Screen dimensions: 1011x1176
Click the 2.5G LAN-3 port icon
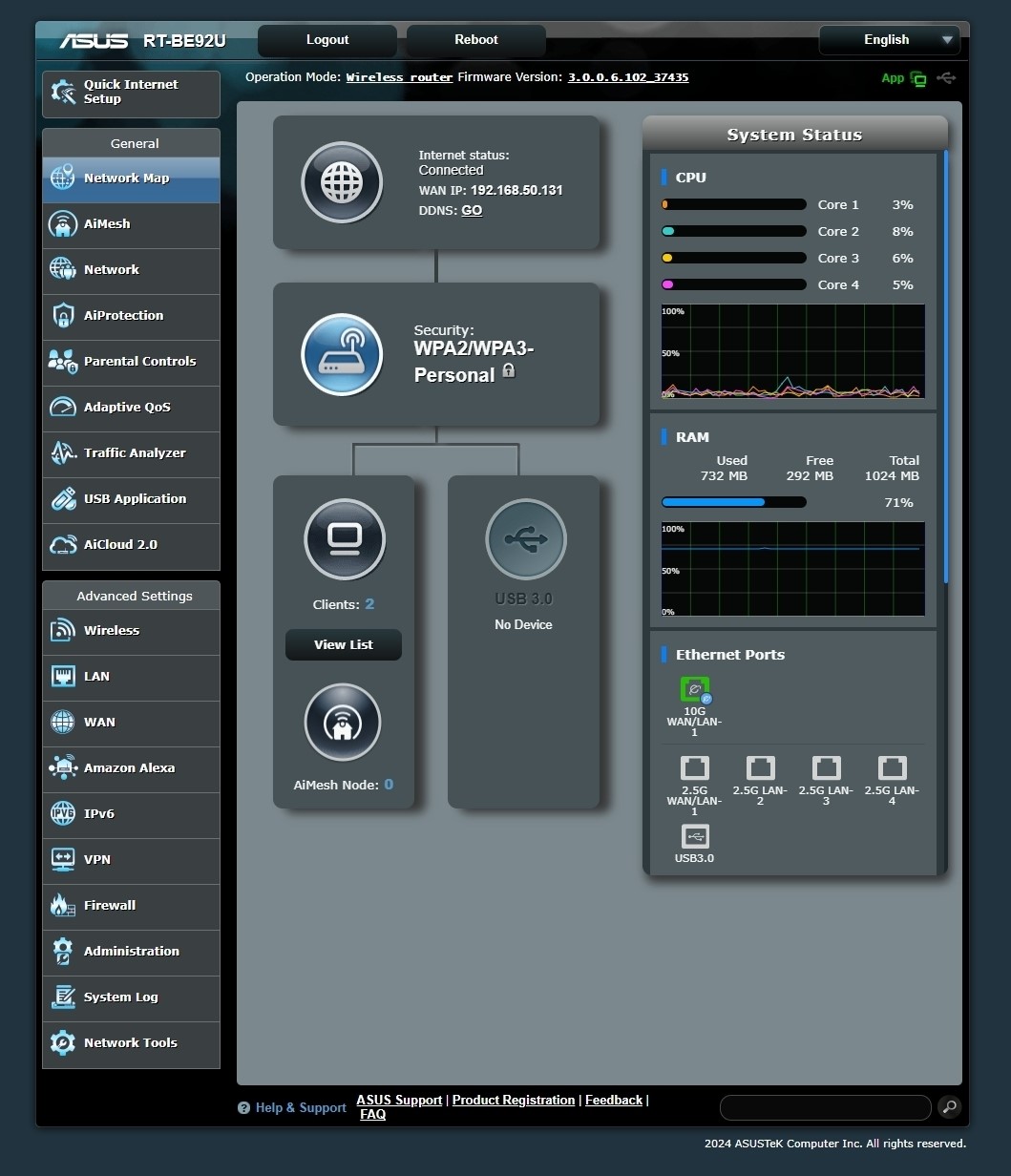(x=827, y=767)
